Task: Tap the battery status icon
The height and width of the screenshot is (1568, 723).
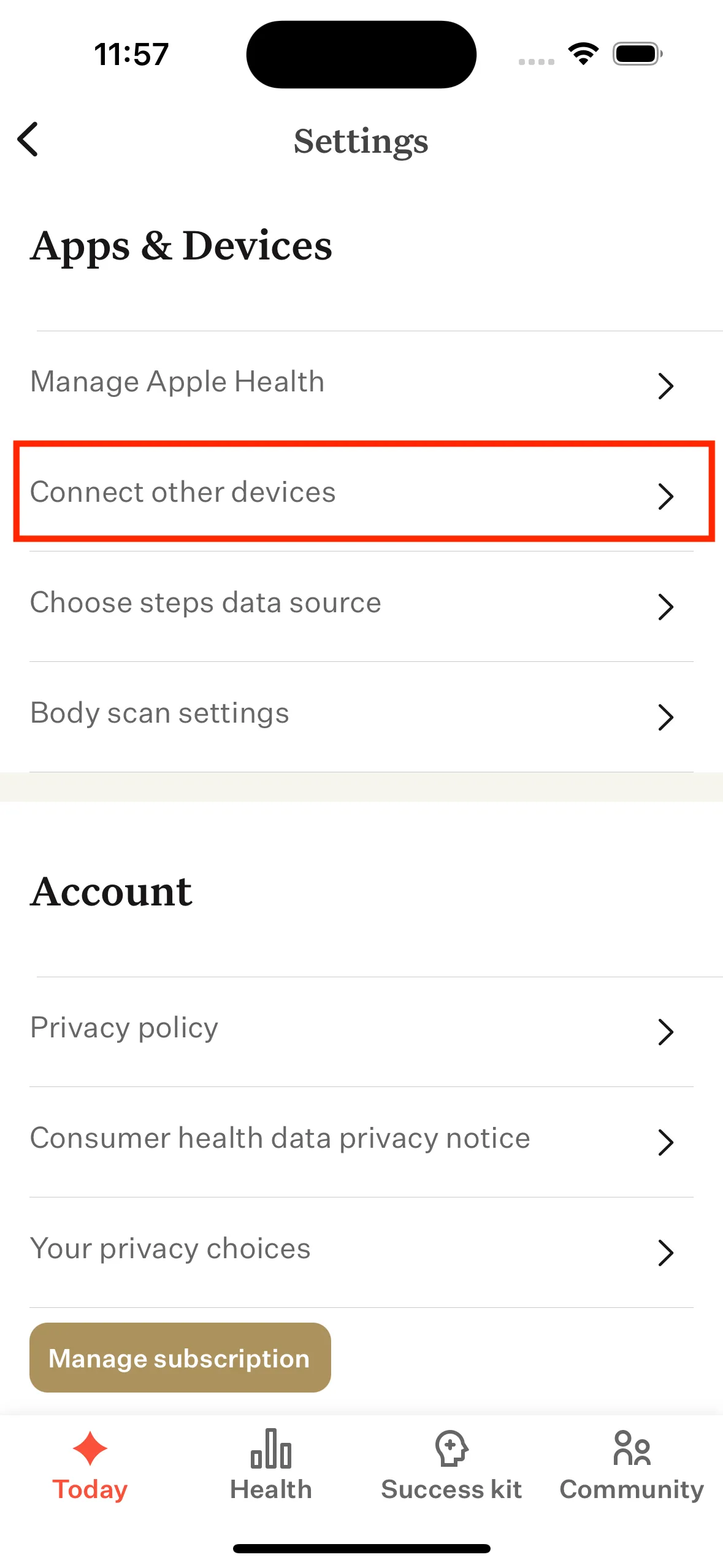Action: [x=637, y=54]
